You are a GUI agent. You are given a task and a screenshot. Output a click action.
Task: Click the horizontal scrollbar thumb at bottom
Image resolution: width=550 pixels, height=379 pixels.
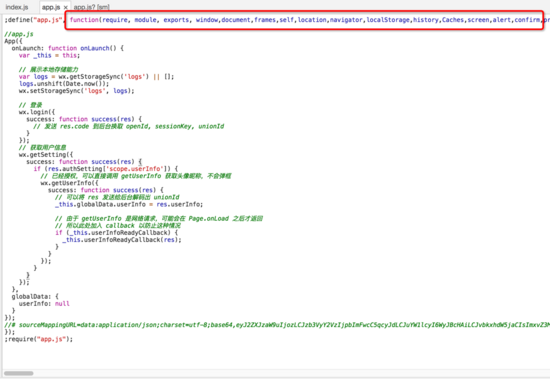pos(19,373)
